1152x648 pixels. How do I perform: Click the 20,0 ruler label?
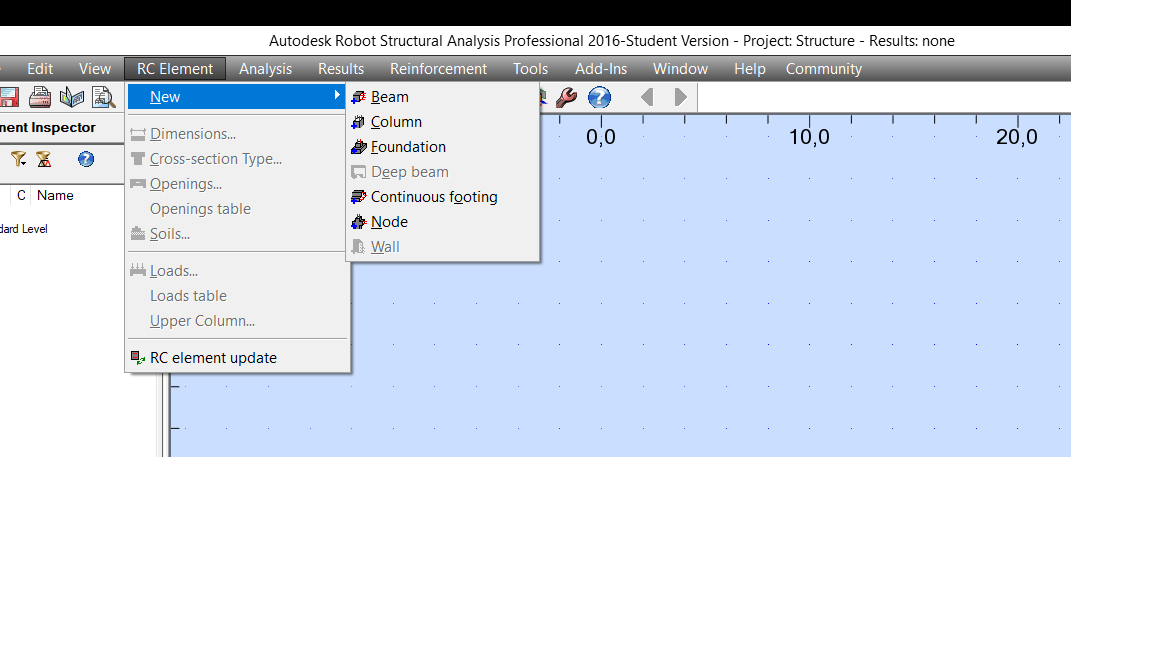click(1017, 137)
